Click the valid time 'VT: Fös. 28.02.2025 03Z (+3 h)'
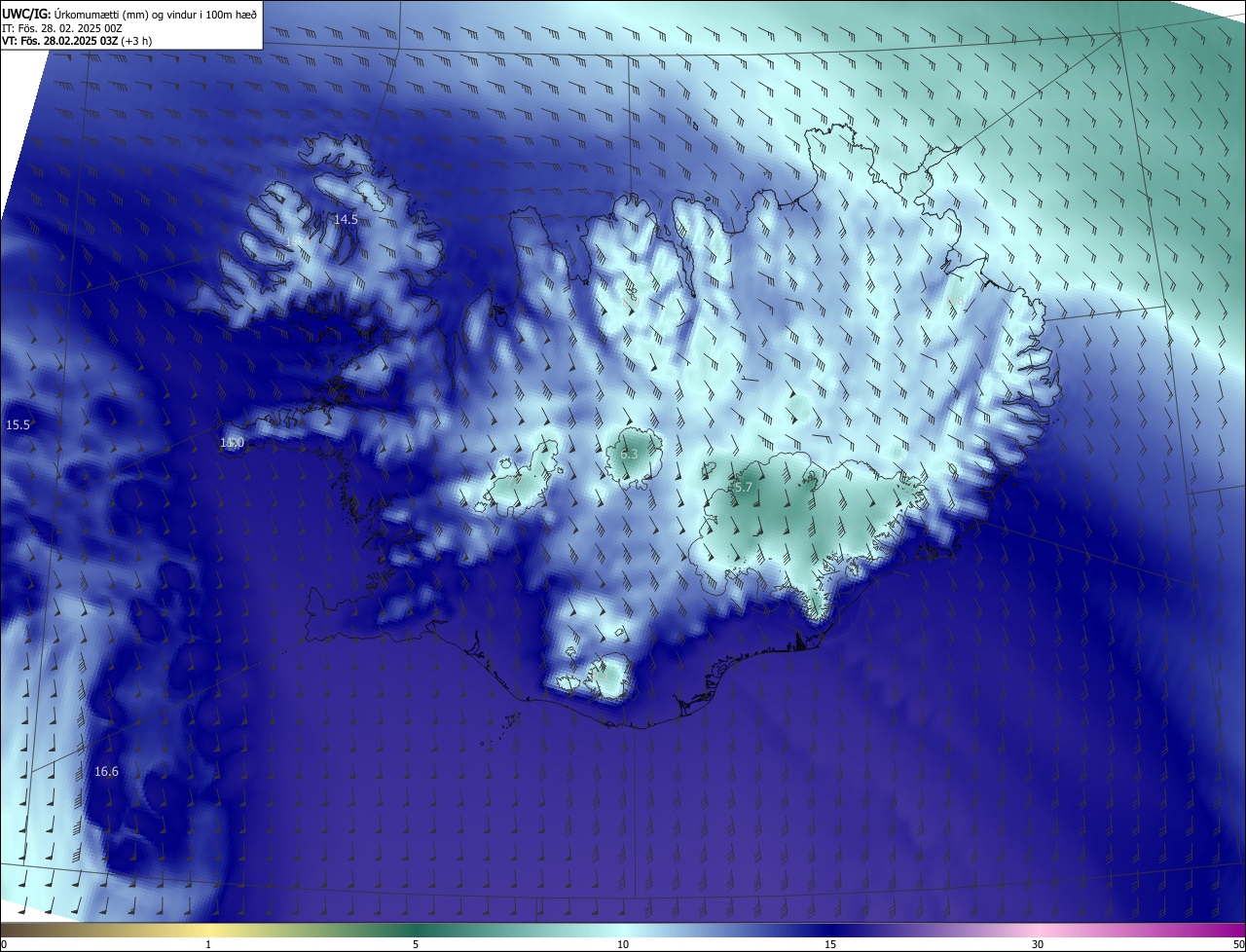The height and width of the screenshot is (952, 1246). [76, 41]
